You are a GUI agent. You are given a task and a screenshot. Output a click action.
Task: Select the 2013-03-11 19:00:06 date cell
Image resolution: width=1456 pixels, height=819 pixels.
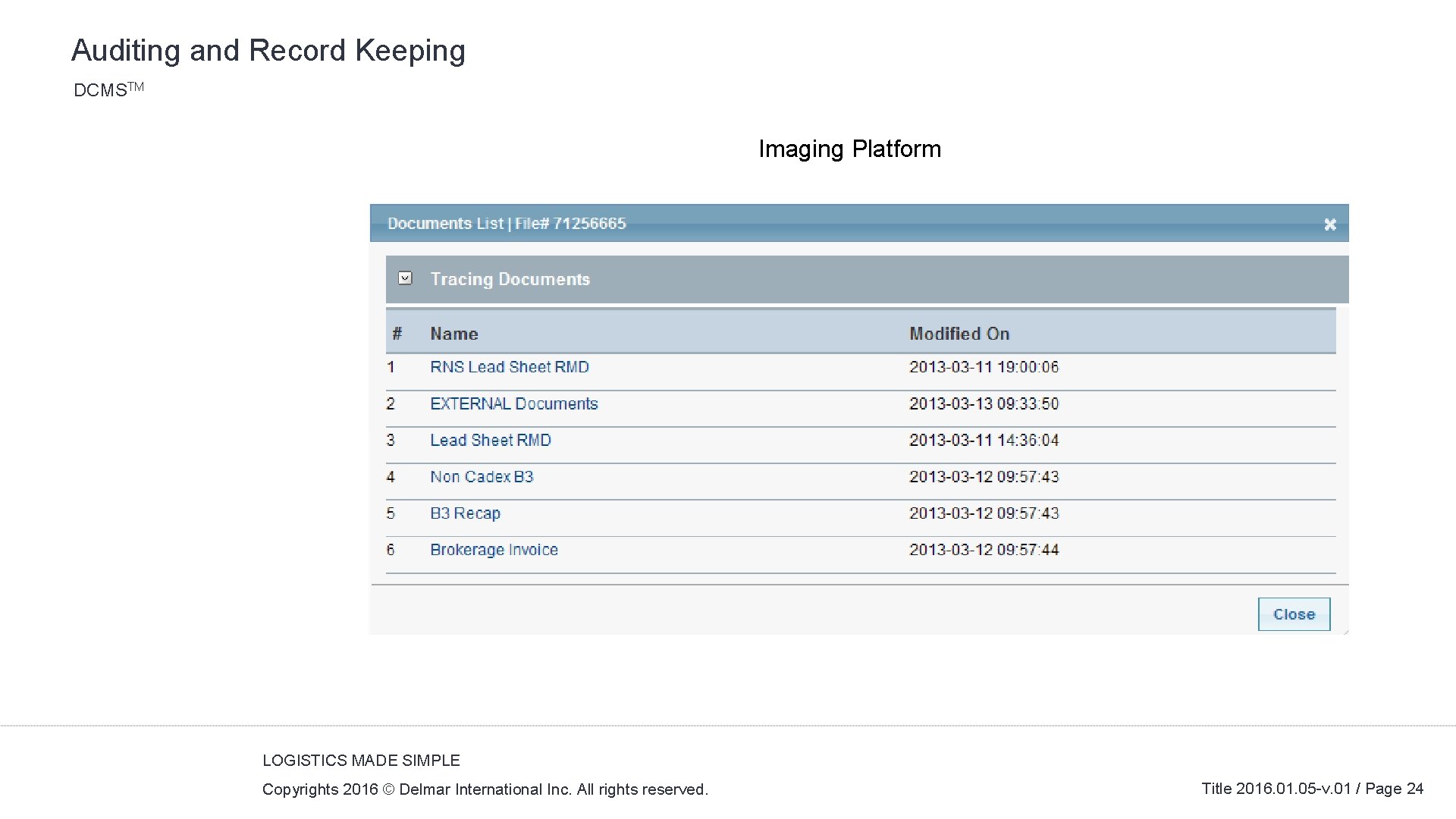[x=984, y=367]
